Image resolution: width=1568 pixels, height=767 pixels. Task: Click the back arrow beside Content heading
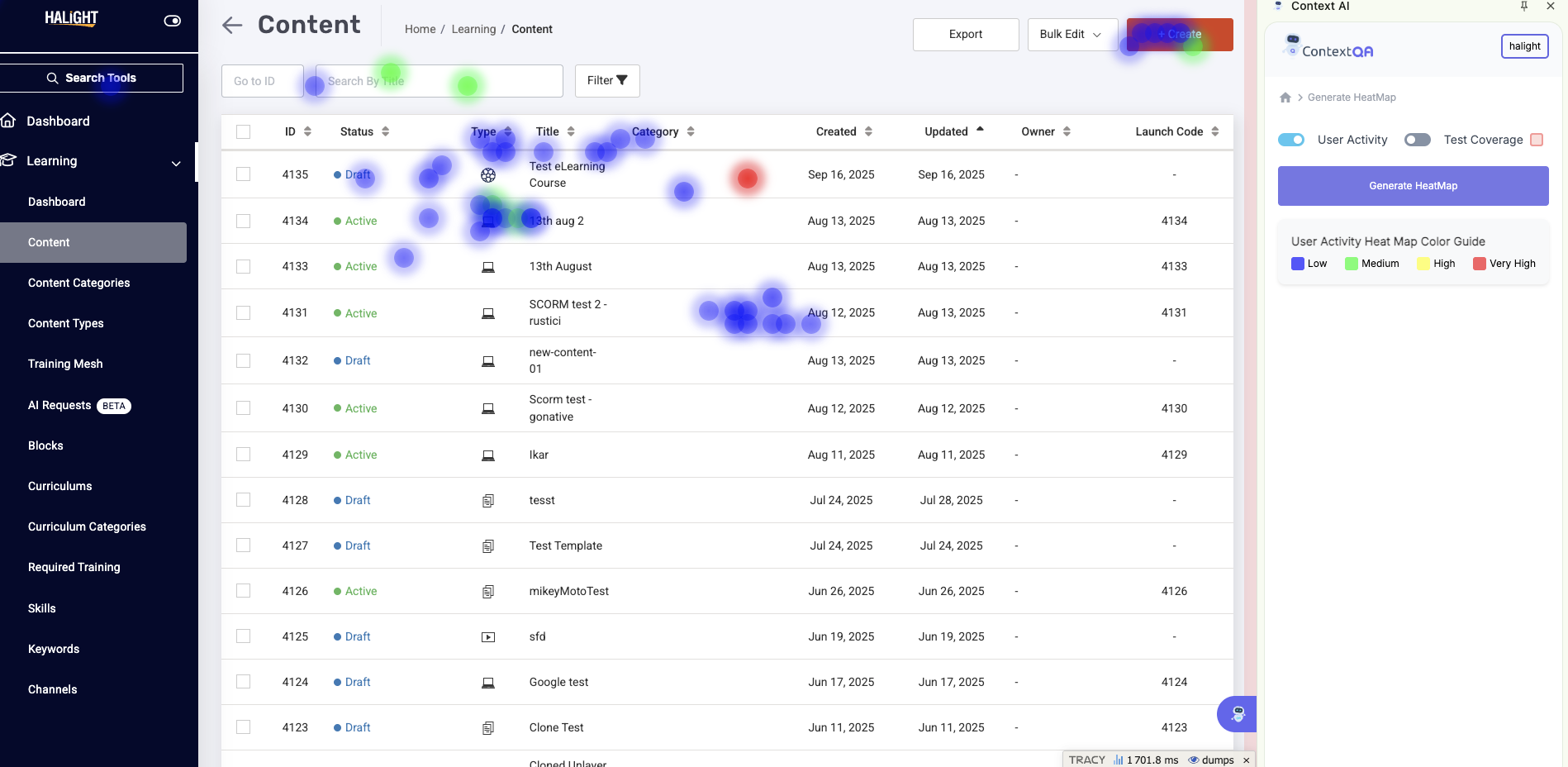[232, 26]
